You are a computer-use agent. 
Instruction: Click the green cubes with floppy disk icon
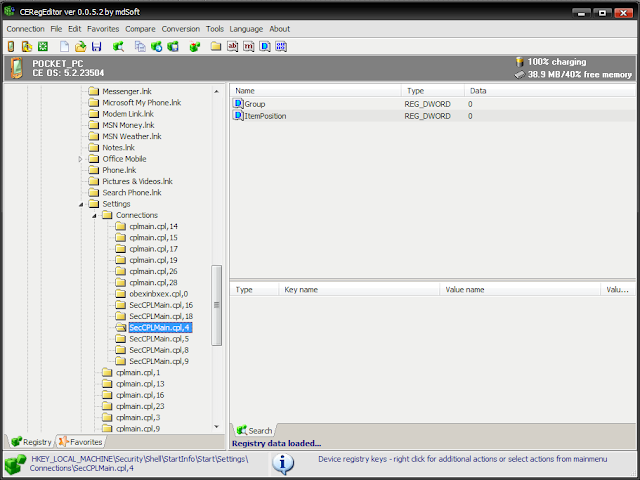173,47
